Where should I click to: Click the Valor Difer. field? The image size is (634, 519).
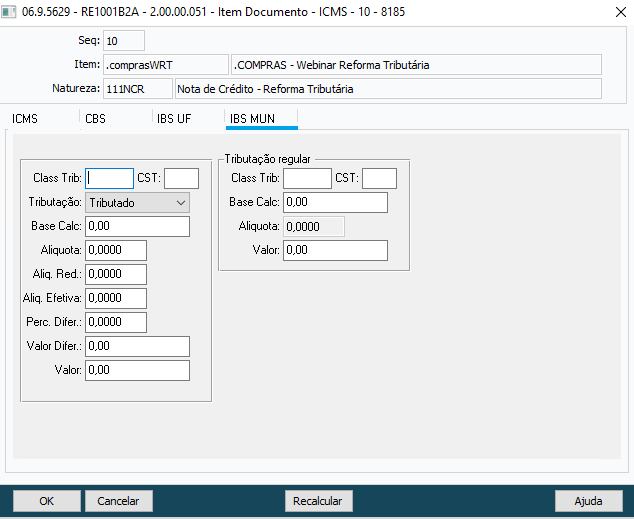coord(137,346)
